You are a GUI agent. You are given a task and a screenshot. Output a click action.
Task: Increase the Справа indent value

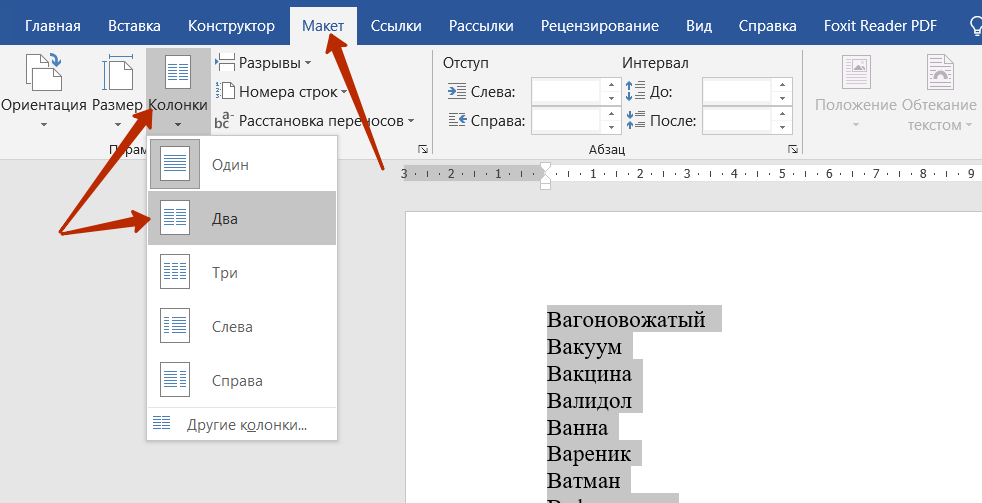pos(611,114)
